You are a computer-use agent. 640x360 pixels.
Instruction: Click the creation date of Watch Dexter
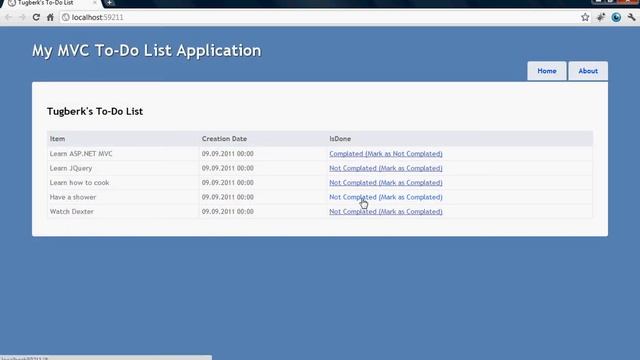click(227, 212)
